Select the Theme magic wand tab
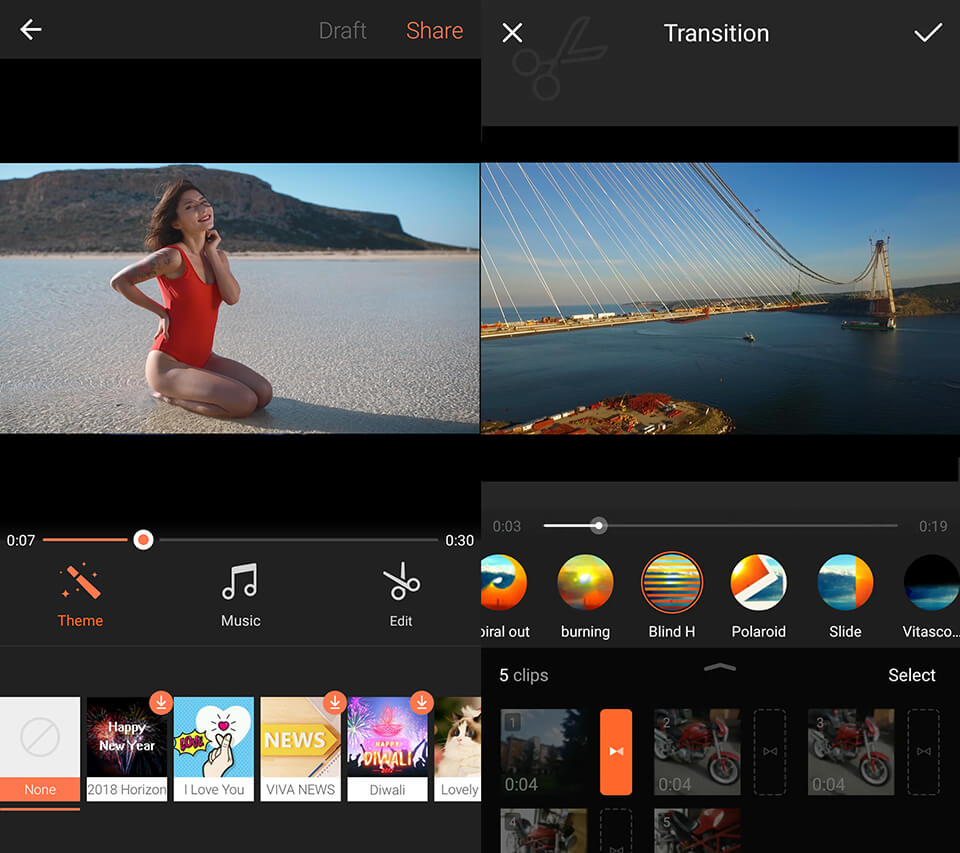This screenshot has height=853, width=960. (x=80, y=595)
